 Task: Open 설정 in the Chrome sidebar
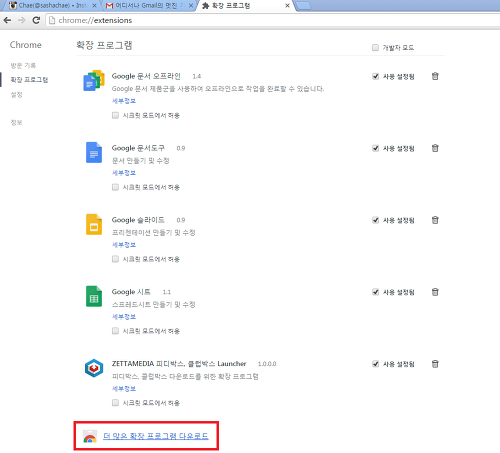[16, 95]
